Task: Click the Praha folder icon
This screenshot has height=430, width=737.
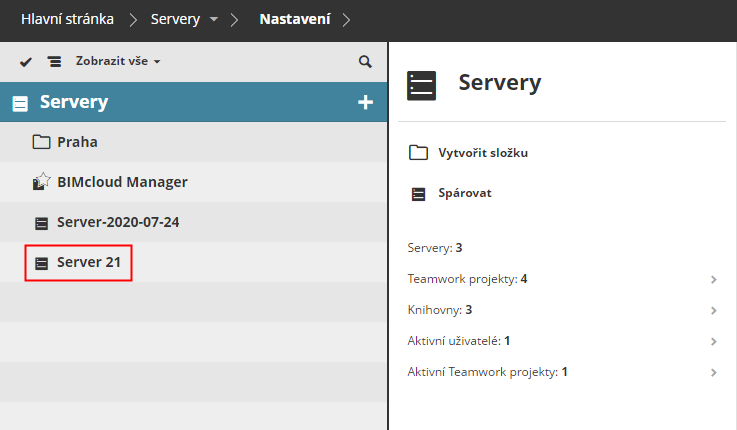Action: (x=41, y=142)
